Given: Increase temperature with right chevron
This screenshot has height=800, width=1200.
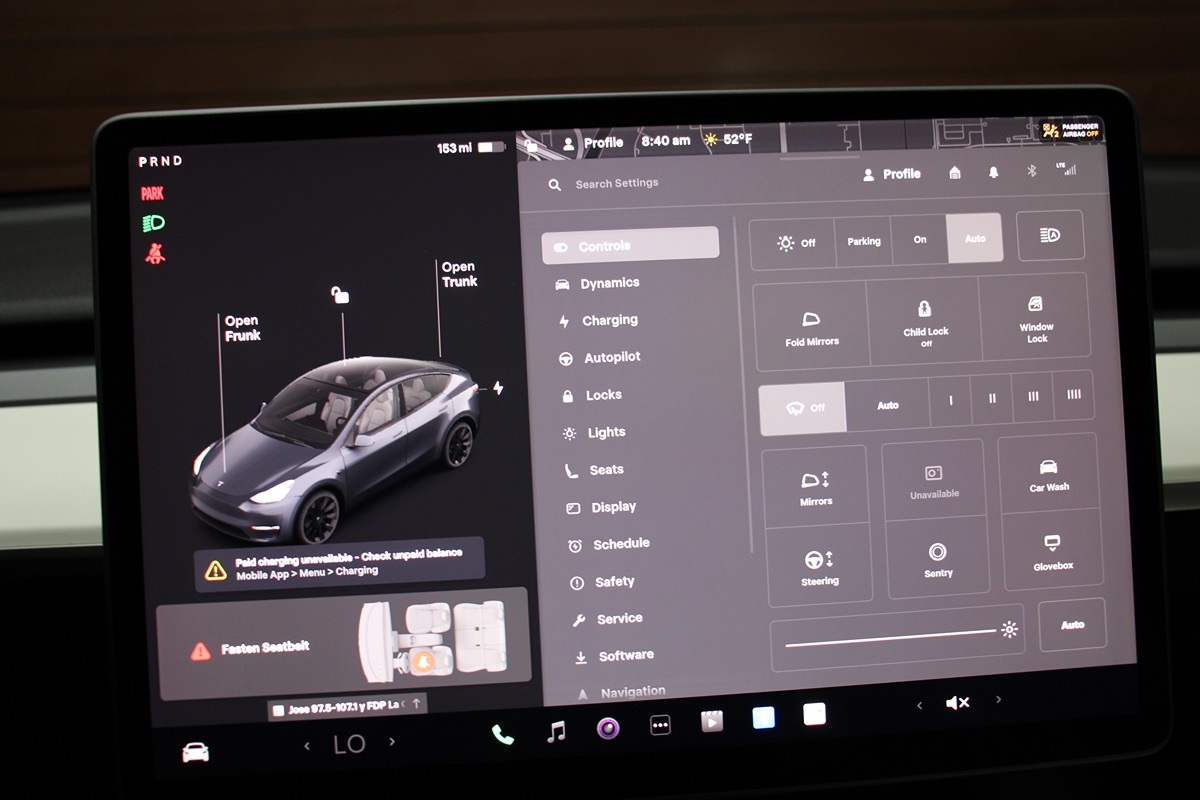Looking at the screenshot, I should (392, 742).
